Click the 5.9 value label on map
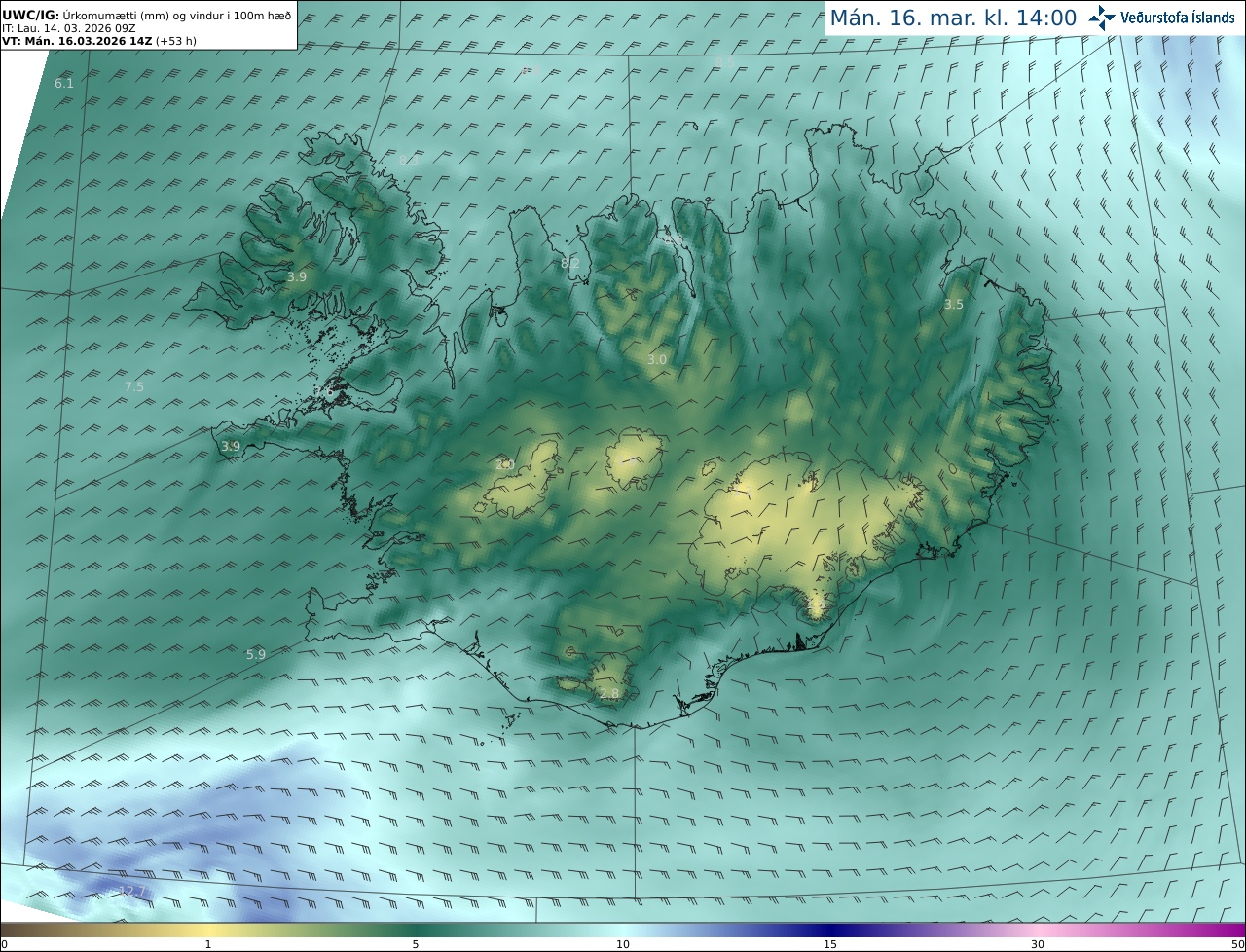The width and height of the screenshot is (1246, 952). [x=256, y=655]
